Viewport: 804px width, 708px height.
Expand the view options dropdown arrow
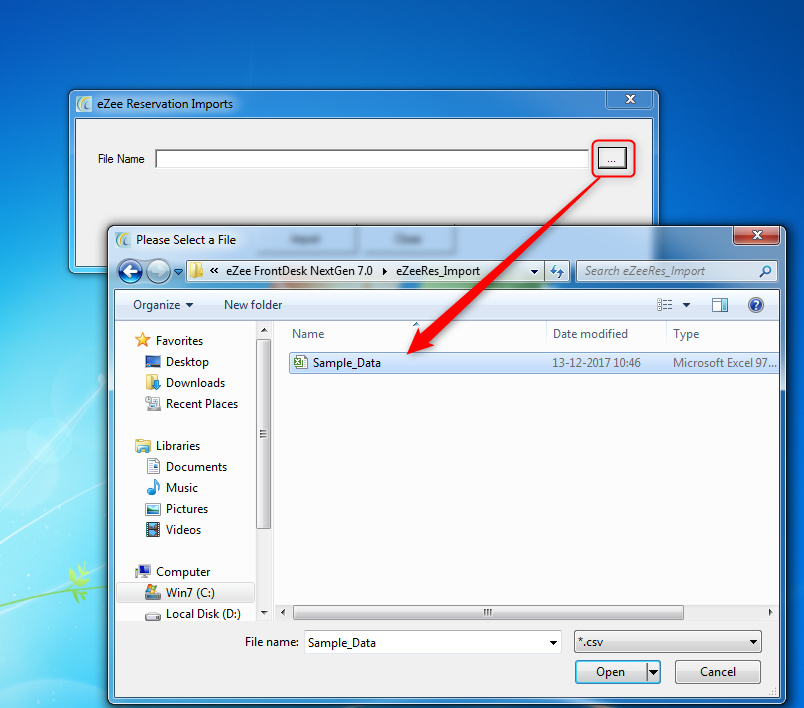(686, 305)
